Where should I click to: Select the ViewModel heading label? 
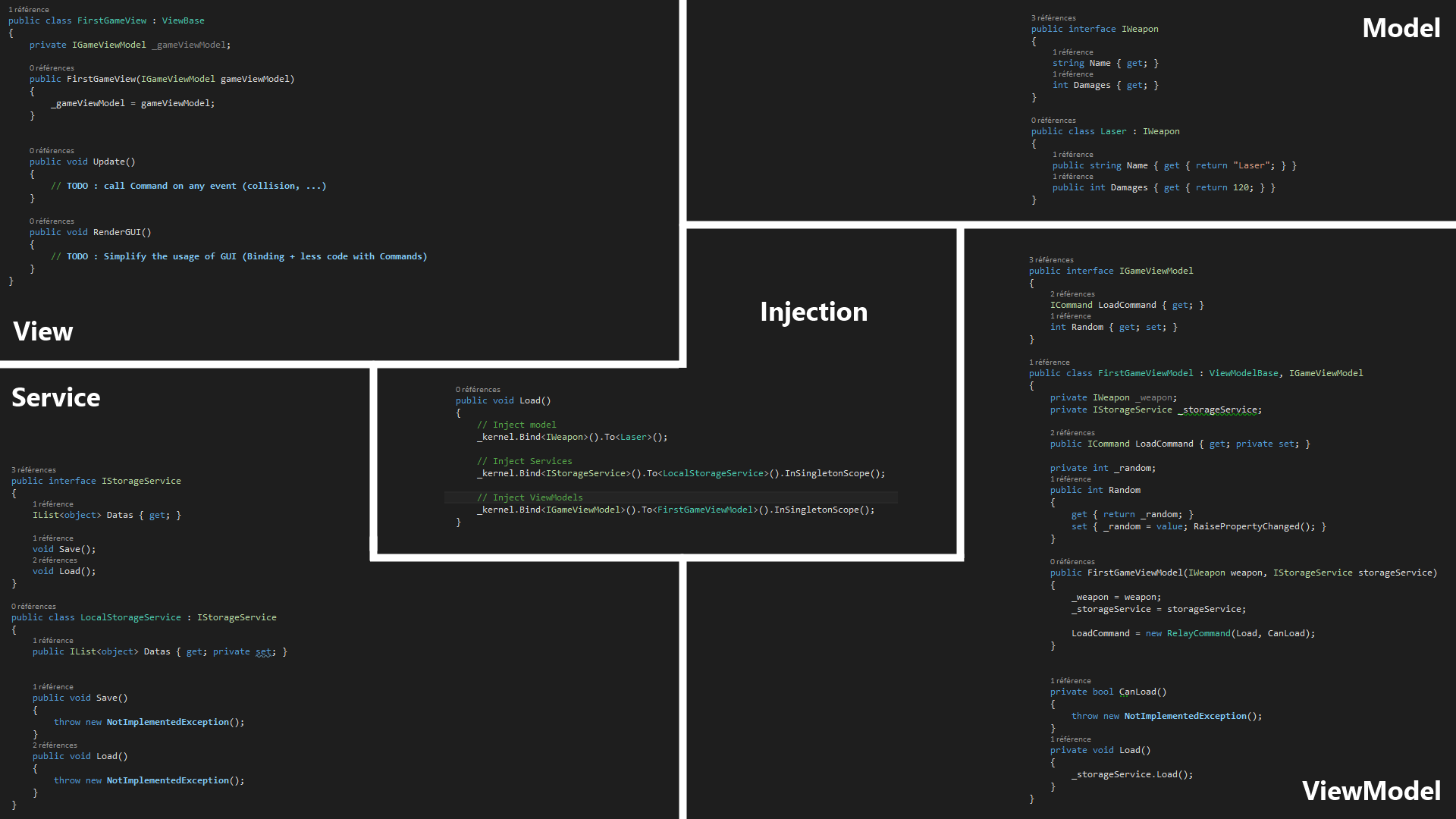click(x=1371, y=791)
